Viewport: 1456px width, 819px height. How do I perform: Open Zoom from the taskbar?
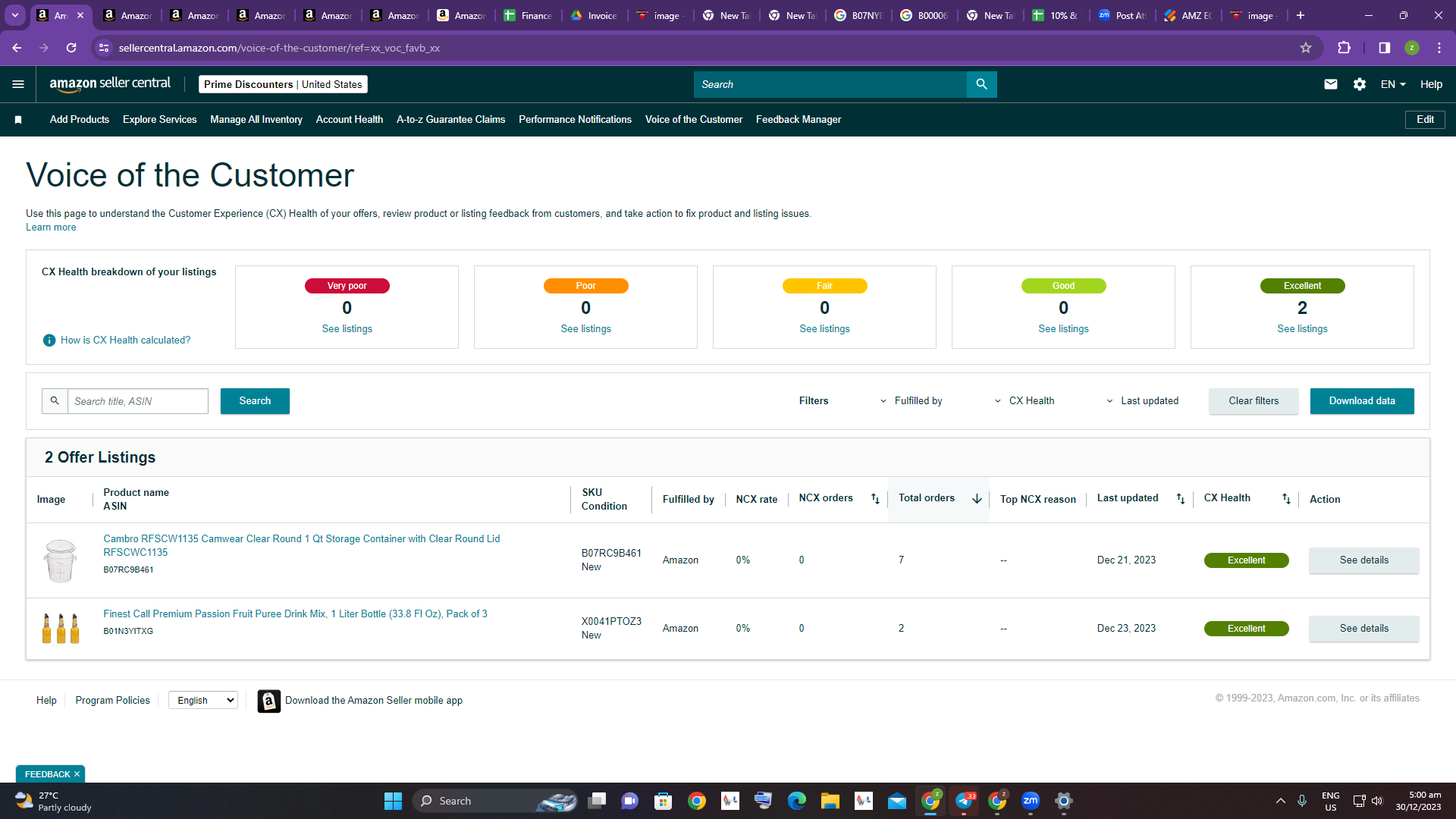(x=1031, y=801)
